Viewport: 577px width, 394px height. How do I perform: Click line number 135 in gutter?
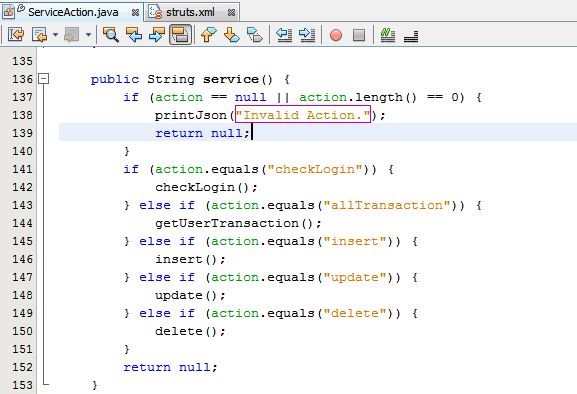click(x=22, y=61)
